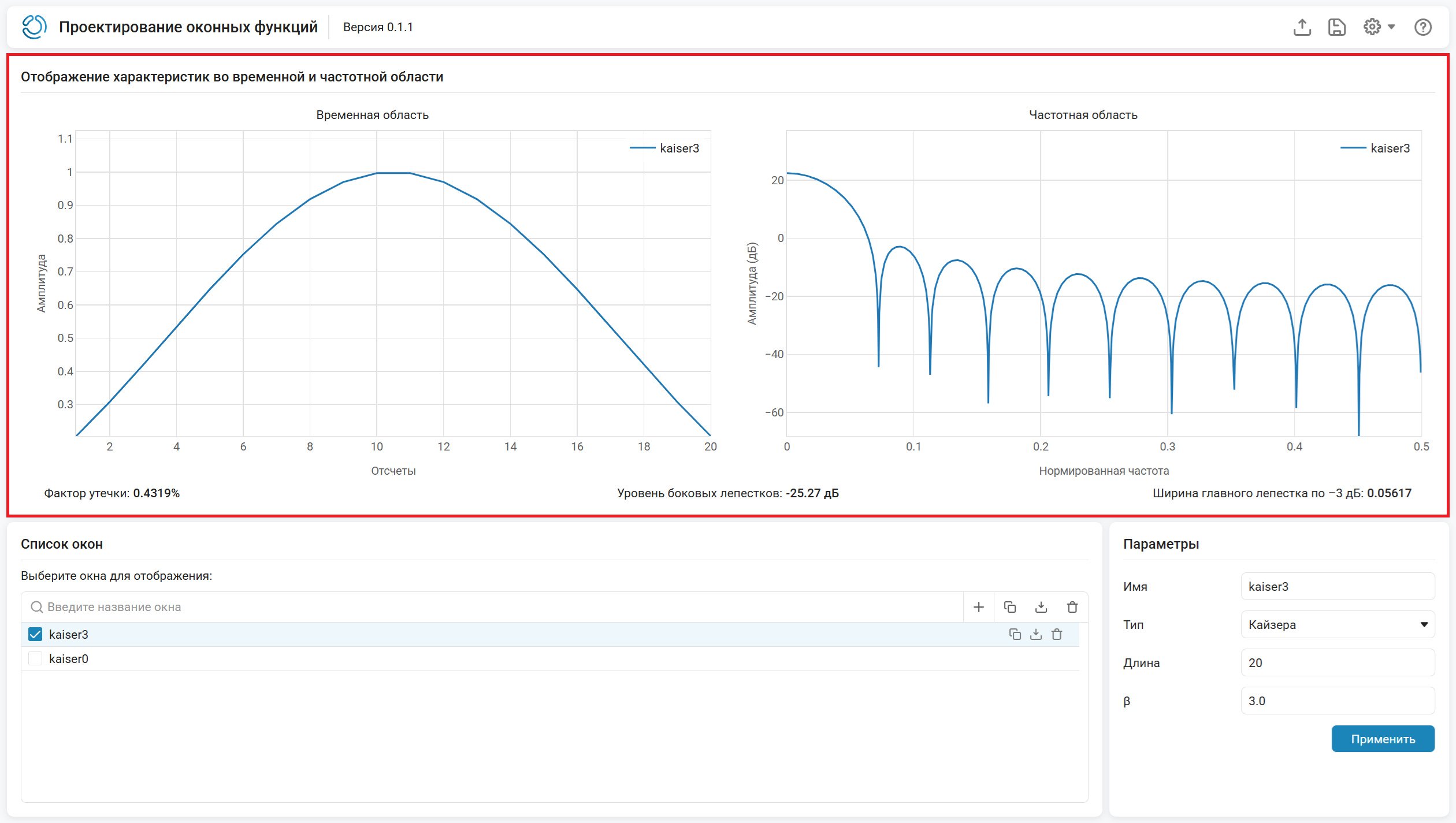This screenshot has width=1456, height=823.
Task: Click the Нормированная частота axis label
Action: 1104,471
